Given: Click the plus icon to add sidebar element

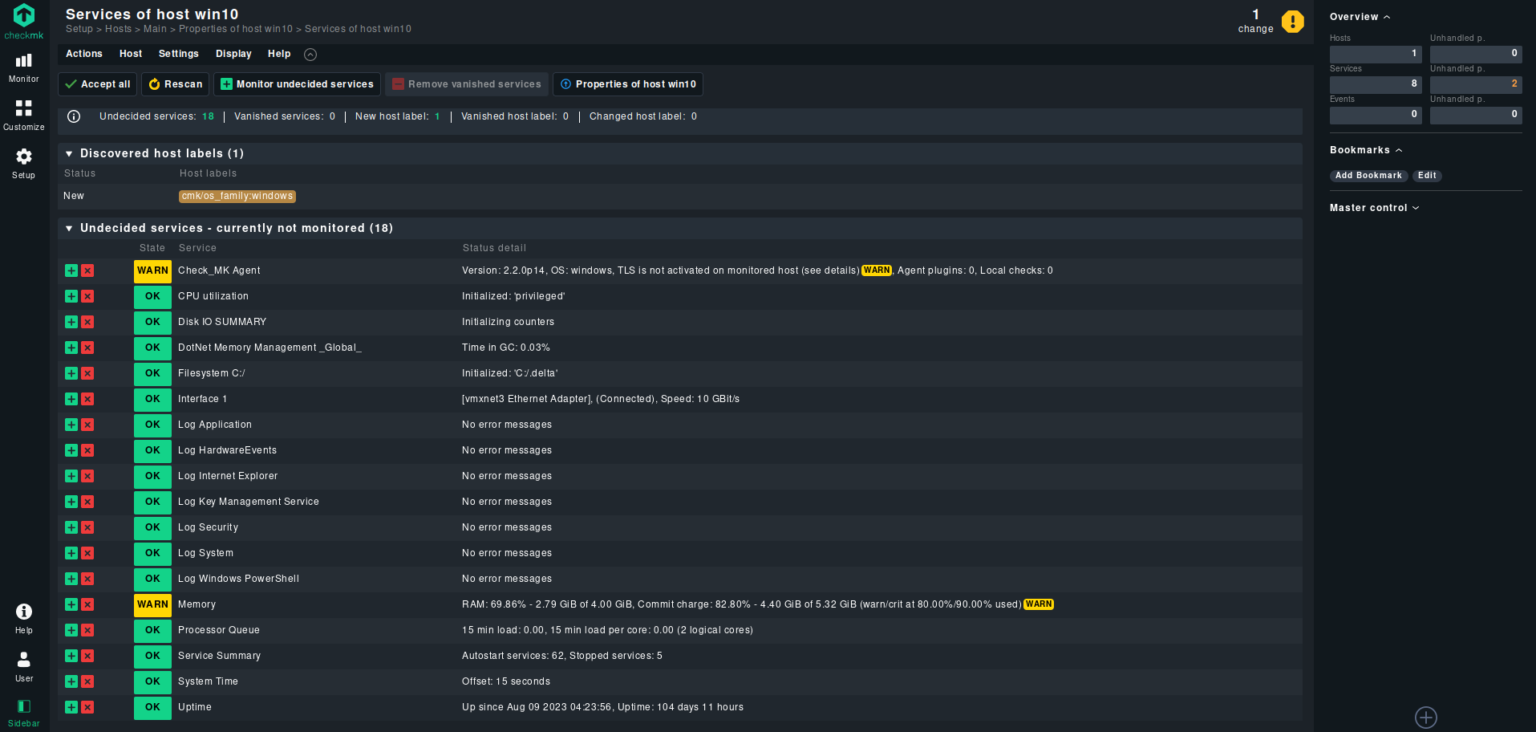Looking at the screenshot, I should [x=1425, y=717].
